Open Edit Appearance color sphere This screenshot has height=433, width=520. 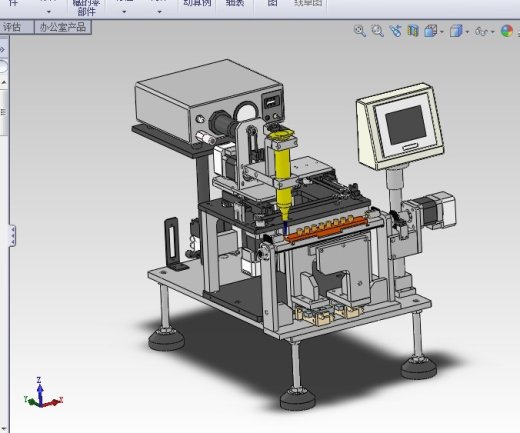point(507,31)
